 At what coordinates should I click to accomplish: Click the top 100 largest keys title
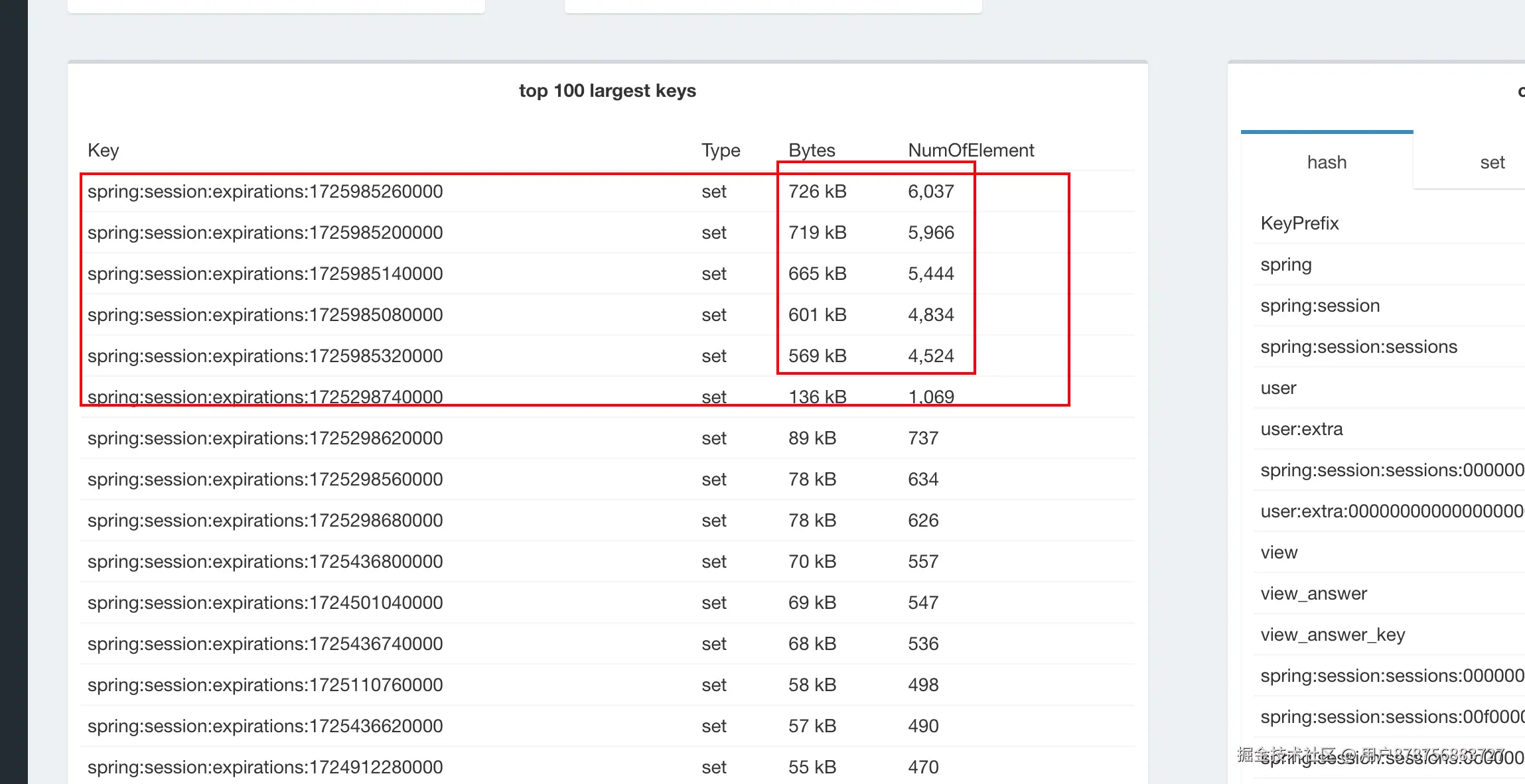point(607,91)
